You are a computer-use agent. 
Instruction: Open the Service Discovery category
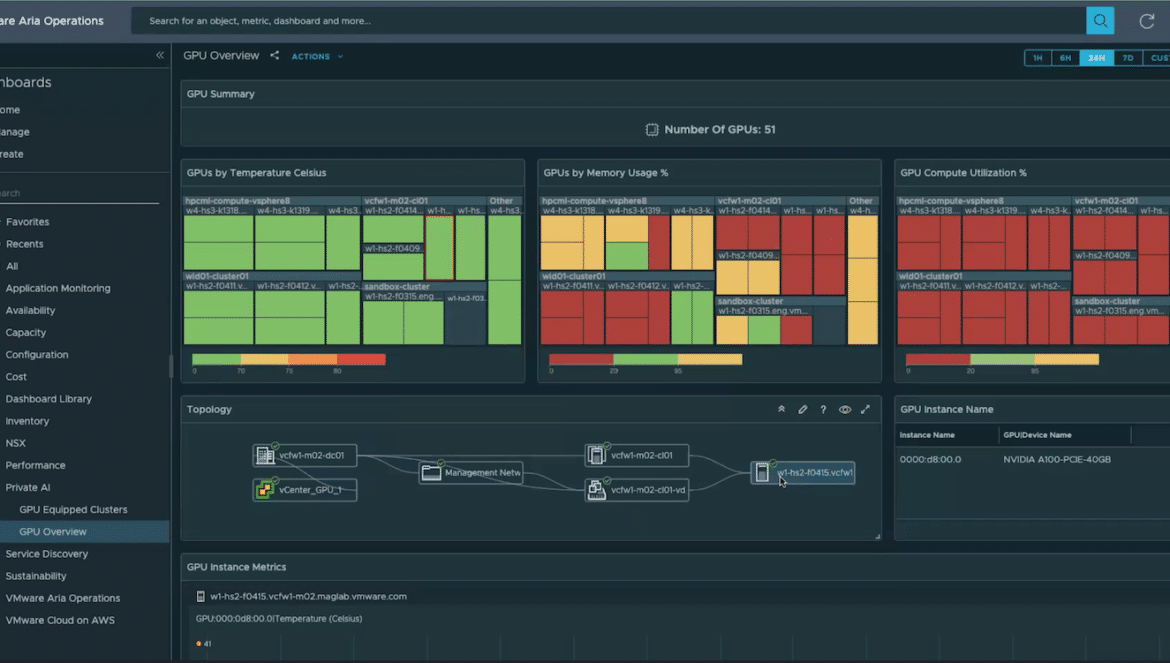click(47, 553)
